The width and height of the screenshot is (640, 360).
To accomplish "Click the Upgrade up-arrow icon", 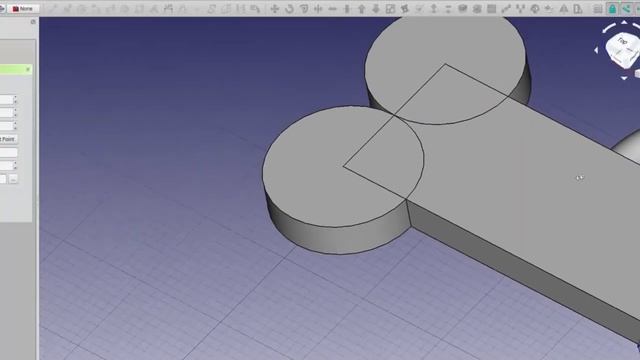I will [361, 9].
